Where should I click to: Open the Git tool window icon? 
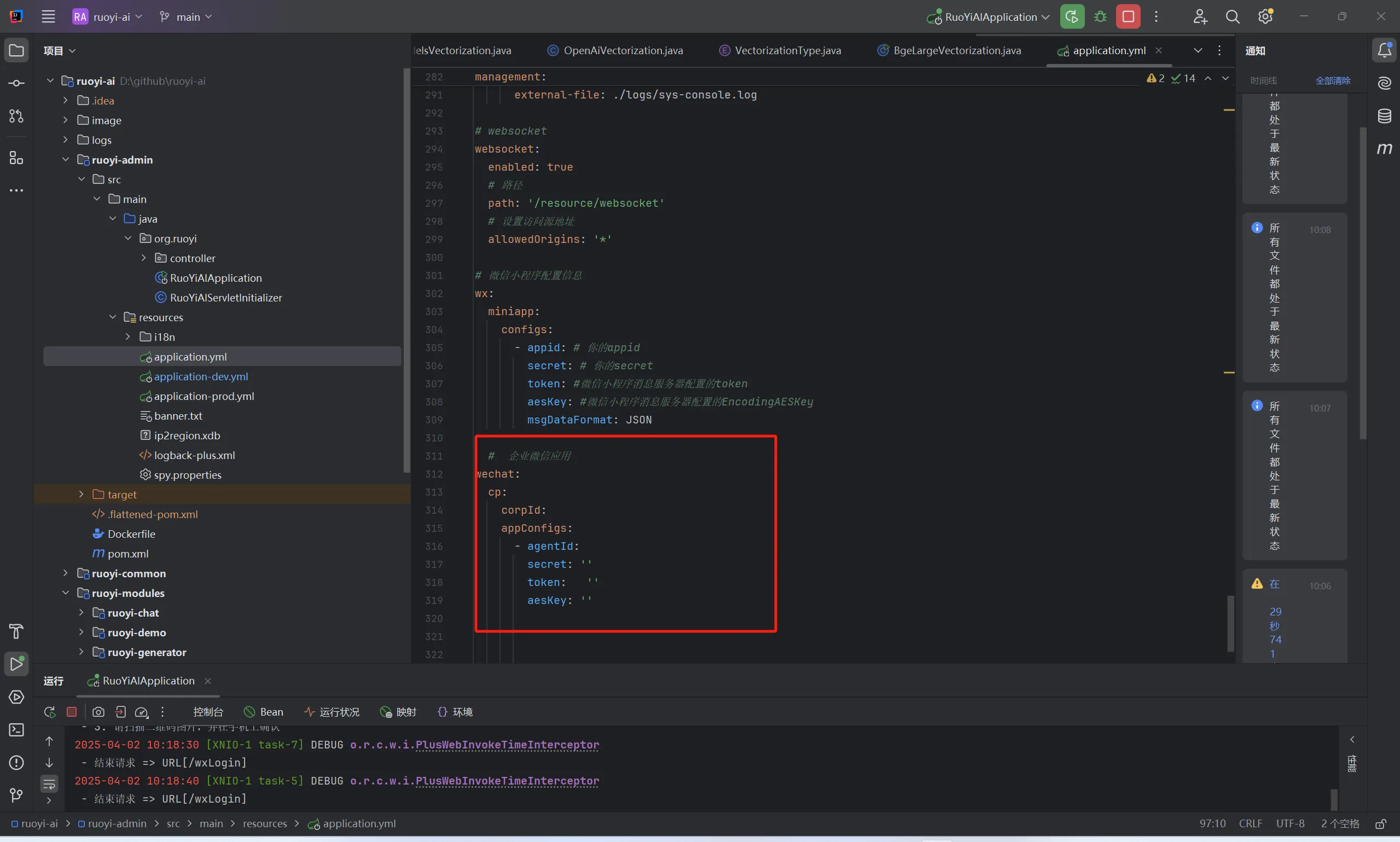(16, 795)
